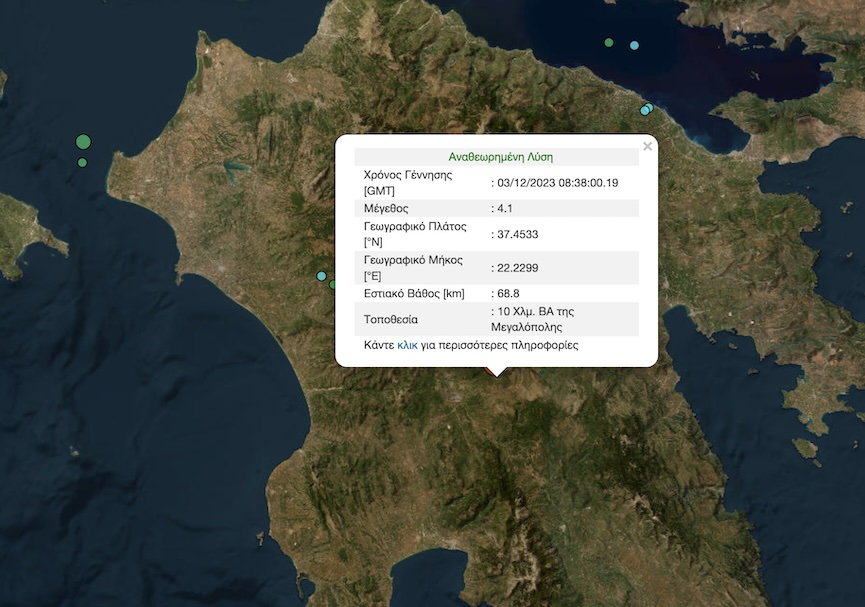Click the longitude value 22.2299
This screenshot has height=607, width=865.
pos(517,268)
